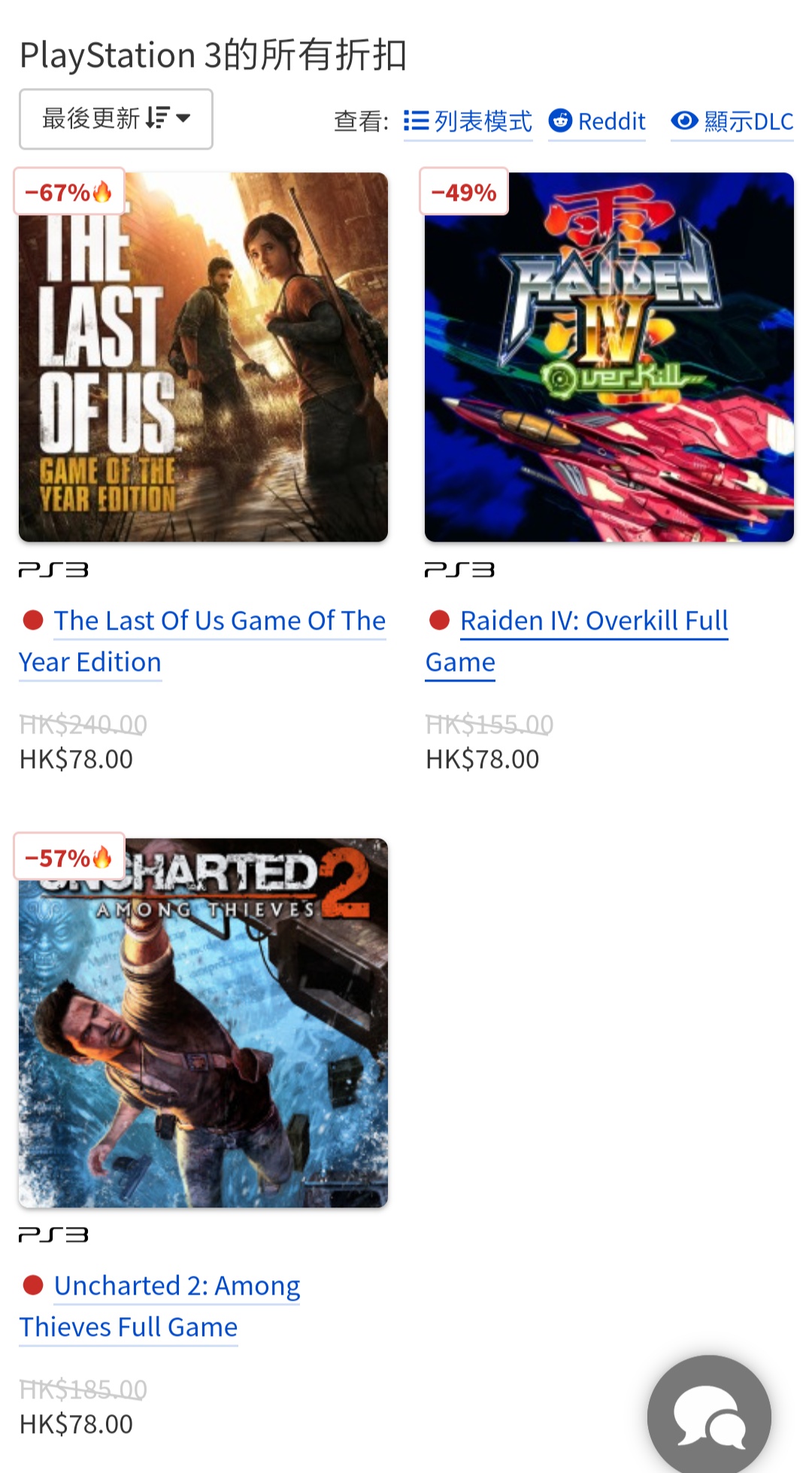Toggle the 顯示DLC eye icon

[684, 120]
